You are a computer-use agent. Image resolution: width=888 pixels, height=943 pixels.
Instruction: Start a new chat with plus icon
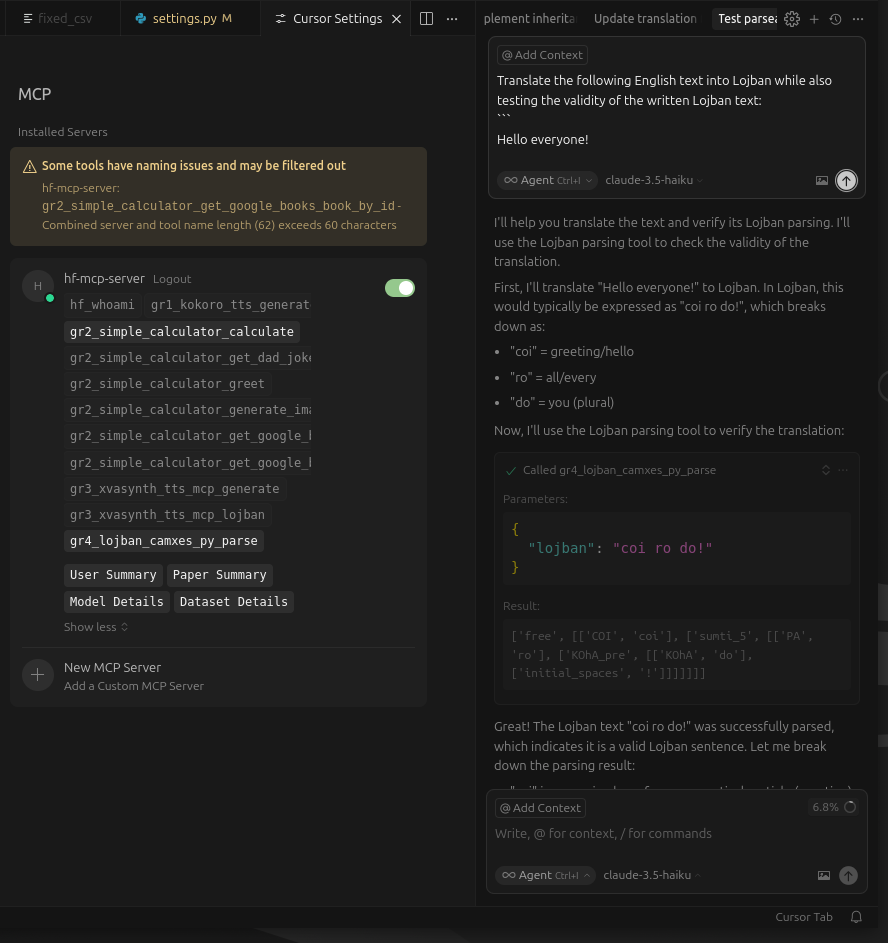click(x=814, y=19)
